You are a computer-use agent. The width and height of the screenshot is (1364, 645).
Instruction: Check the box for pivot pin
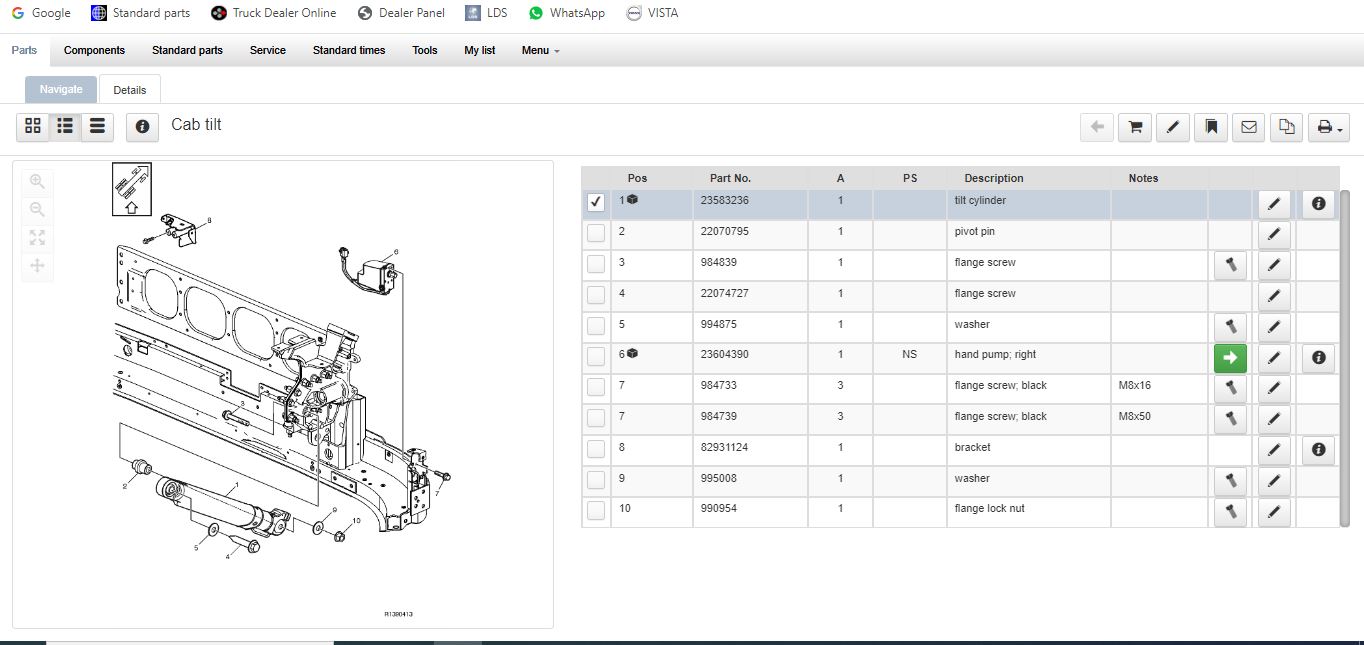(596, 233)
